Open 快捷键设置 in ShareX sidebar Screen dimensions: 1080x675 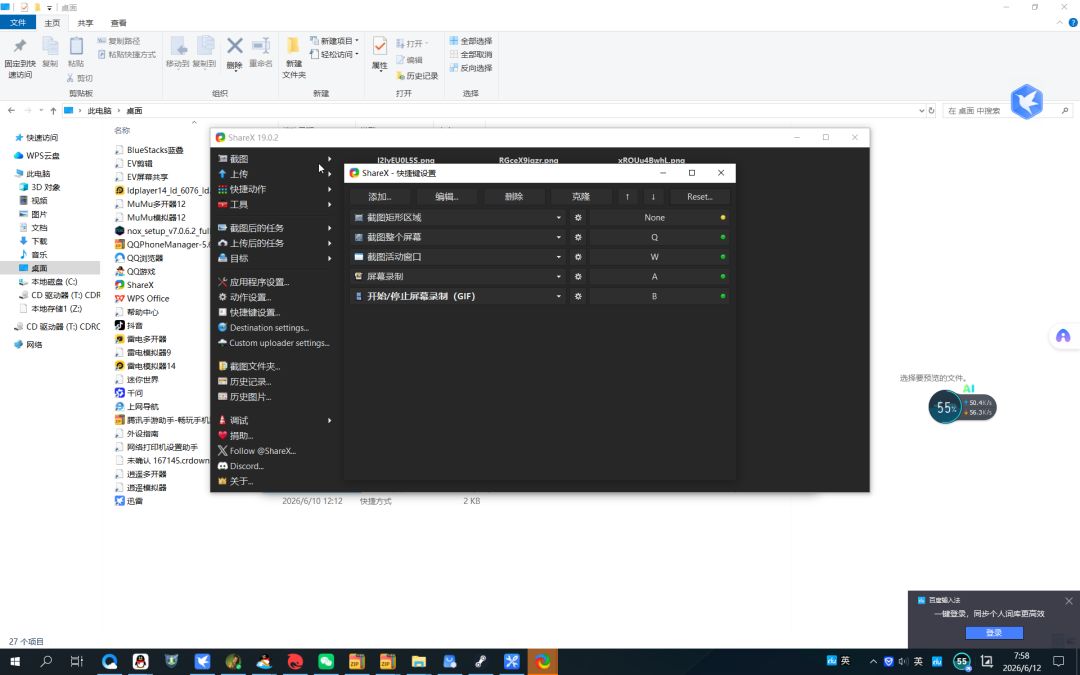[x=249, y=312]
